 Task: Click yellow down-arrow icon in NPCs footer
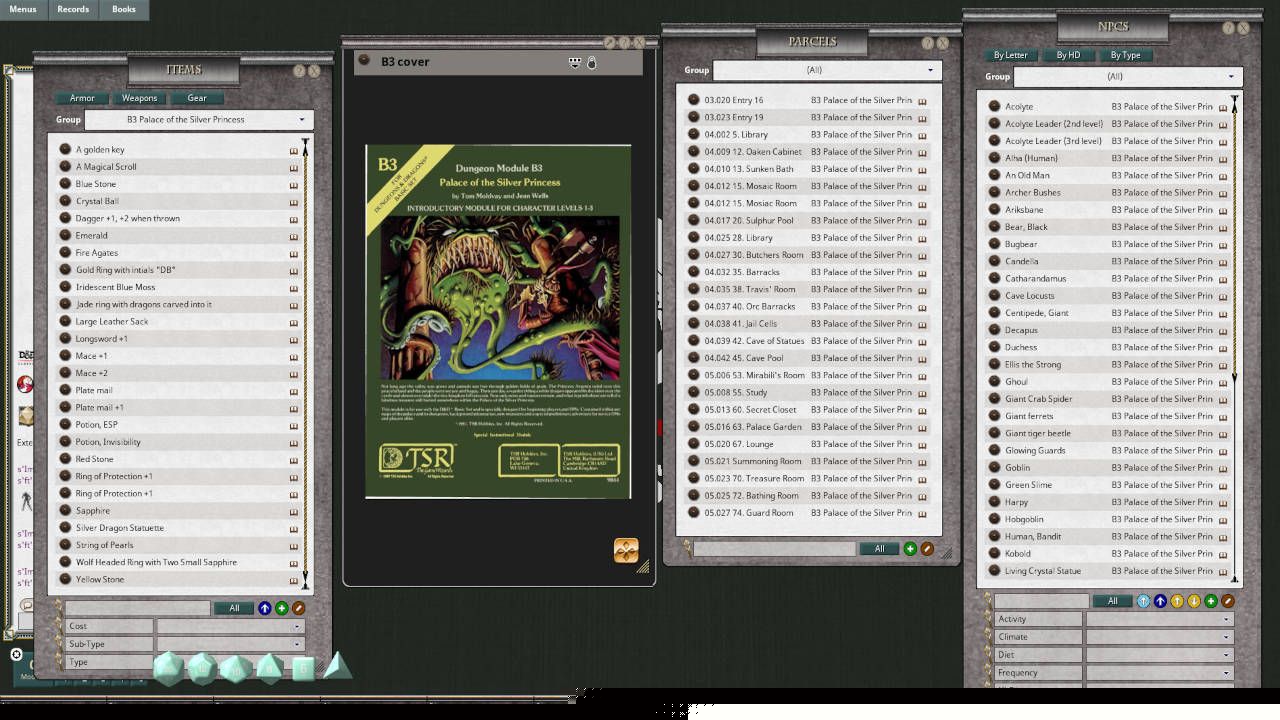[1194, 601]
